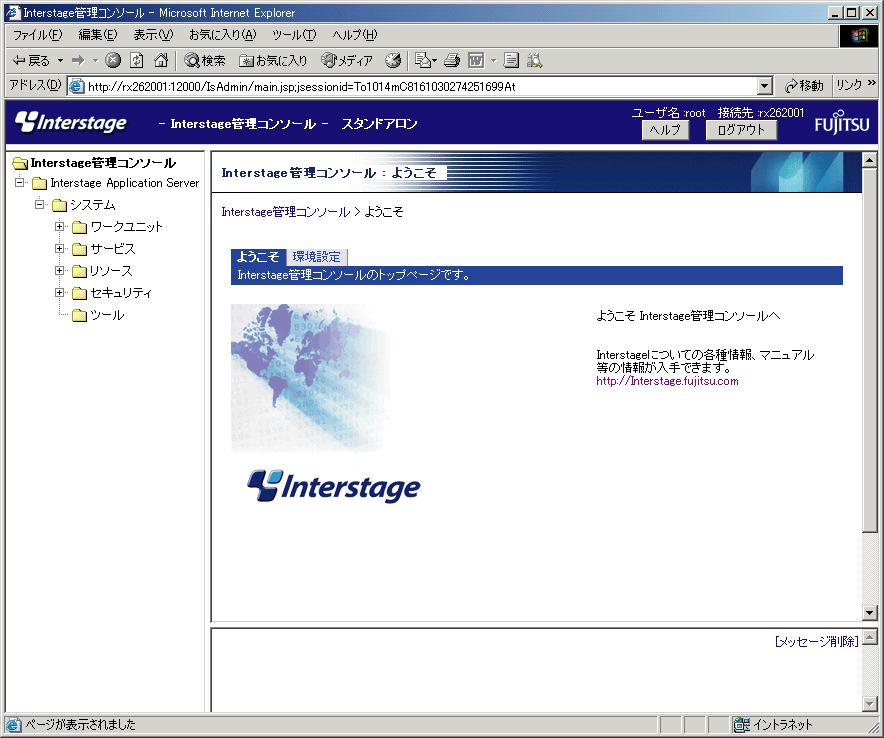
Task: Click the 移動 (Go) button
Action: [x=804, y=86]
